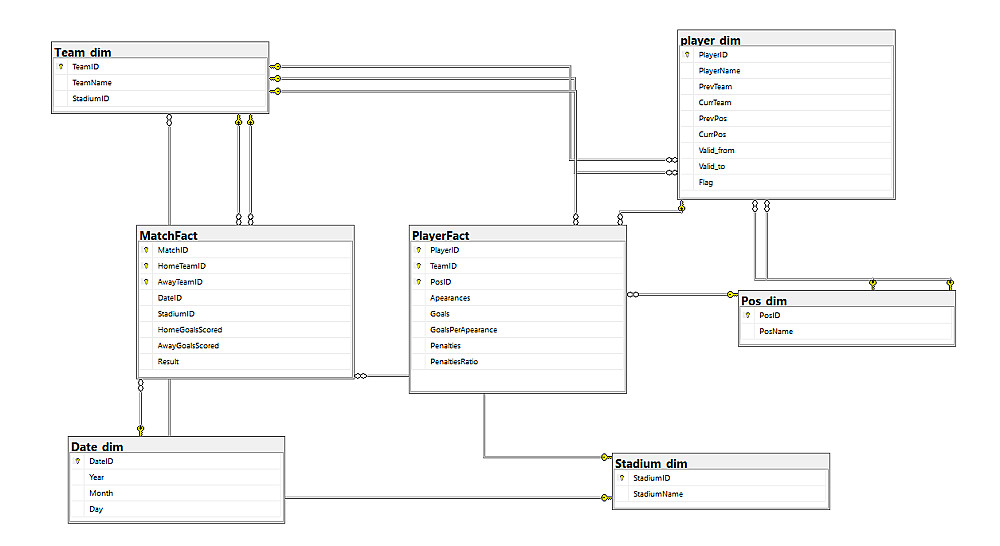Select the DateID key icon in Date_dim
This screenshot has width=1000, height=546.
(78, 461)
